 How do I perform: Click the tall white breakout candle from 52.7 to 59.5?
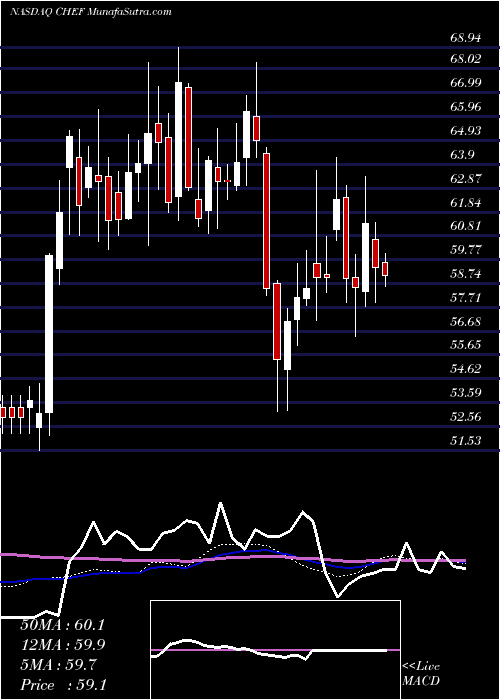pos(49,334)
